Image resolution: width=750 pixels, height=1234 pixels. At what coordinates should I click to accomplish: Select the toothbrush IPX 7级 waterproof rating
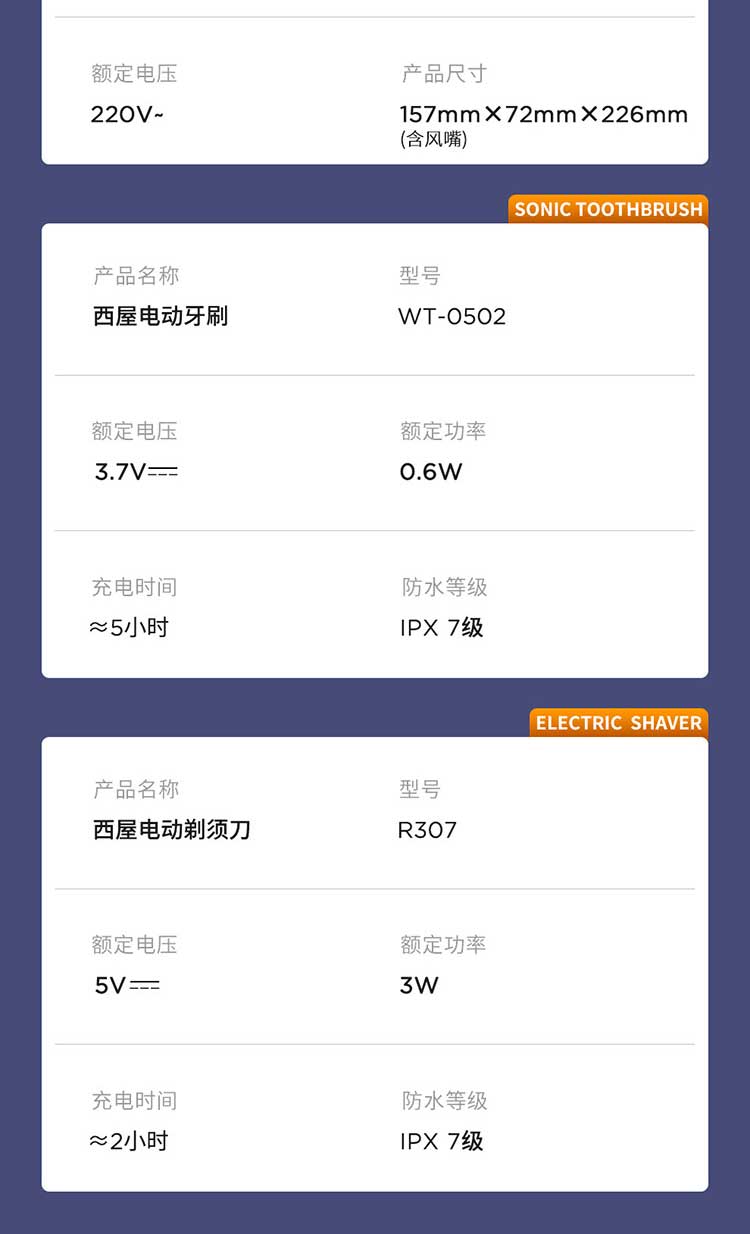click(441, 628)
